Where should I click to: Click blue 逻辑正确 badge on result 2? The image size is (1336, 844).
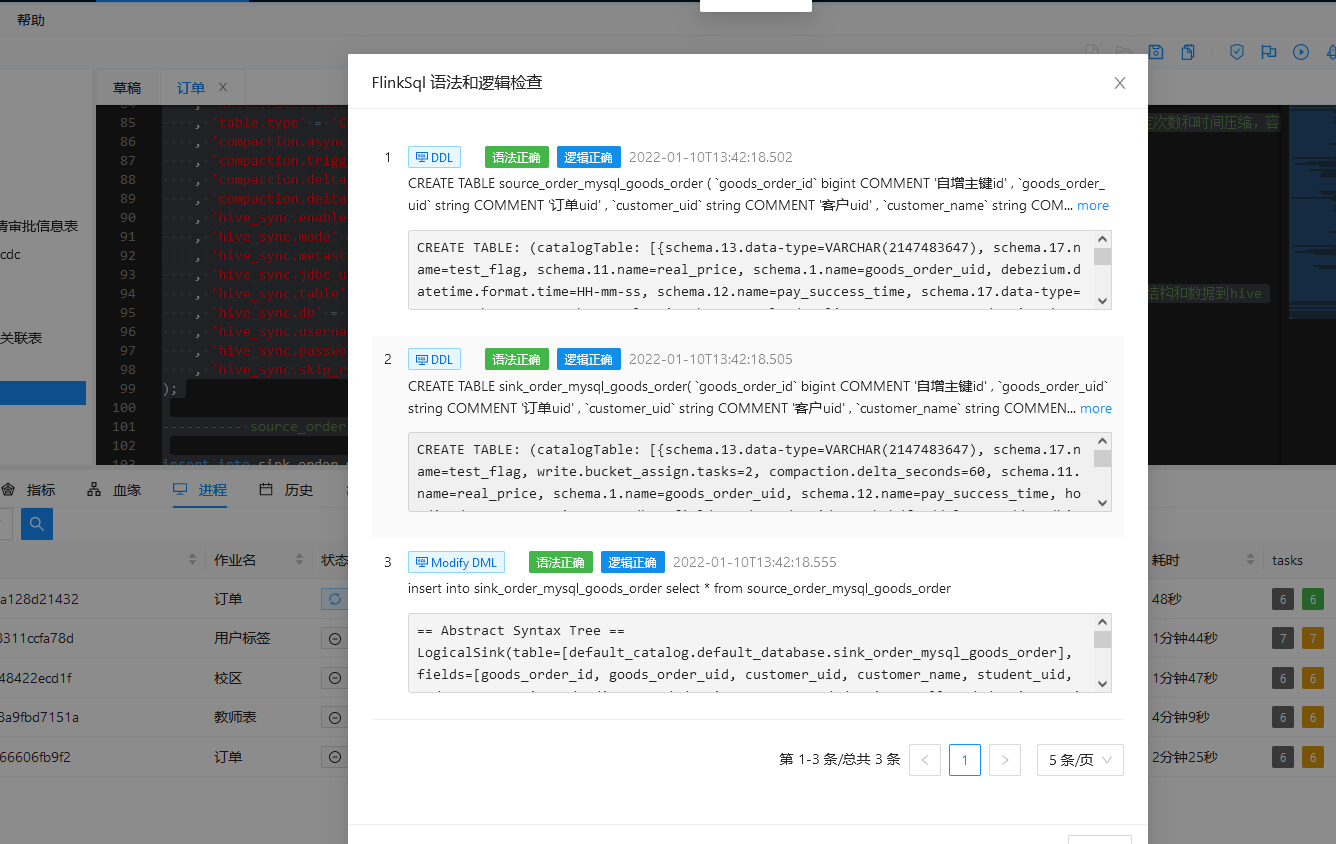pos(589,359)
